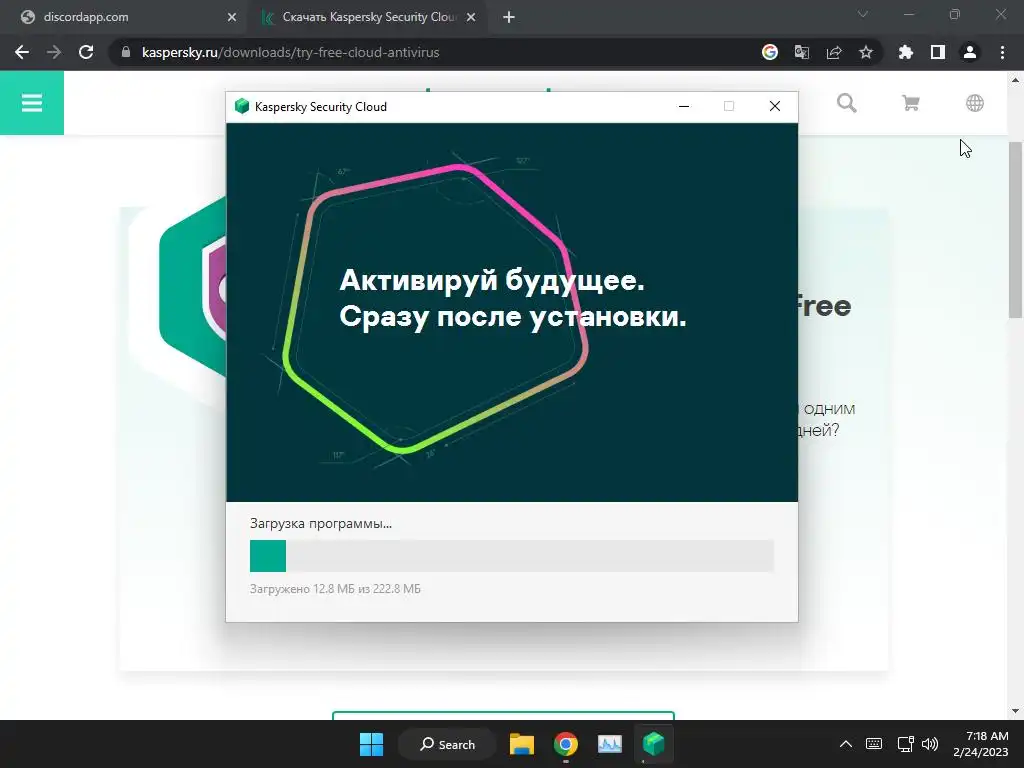The height and width of the screenshot is (768, 1024).
Task: Click the taskbar Search box
Action: [x=447, y=744]
